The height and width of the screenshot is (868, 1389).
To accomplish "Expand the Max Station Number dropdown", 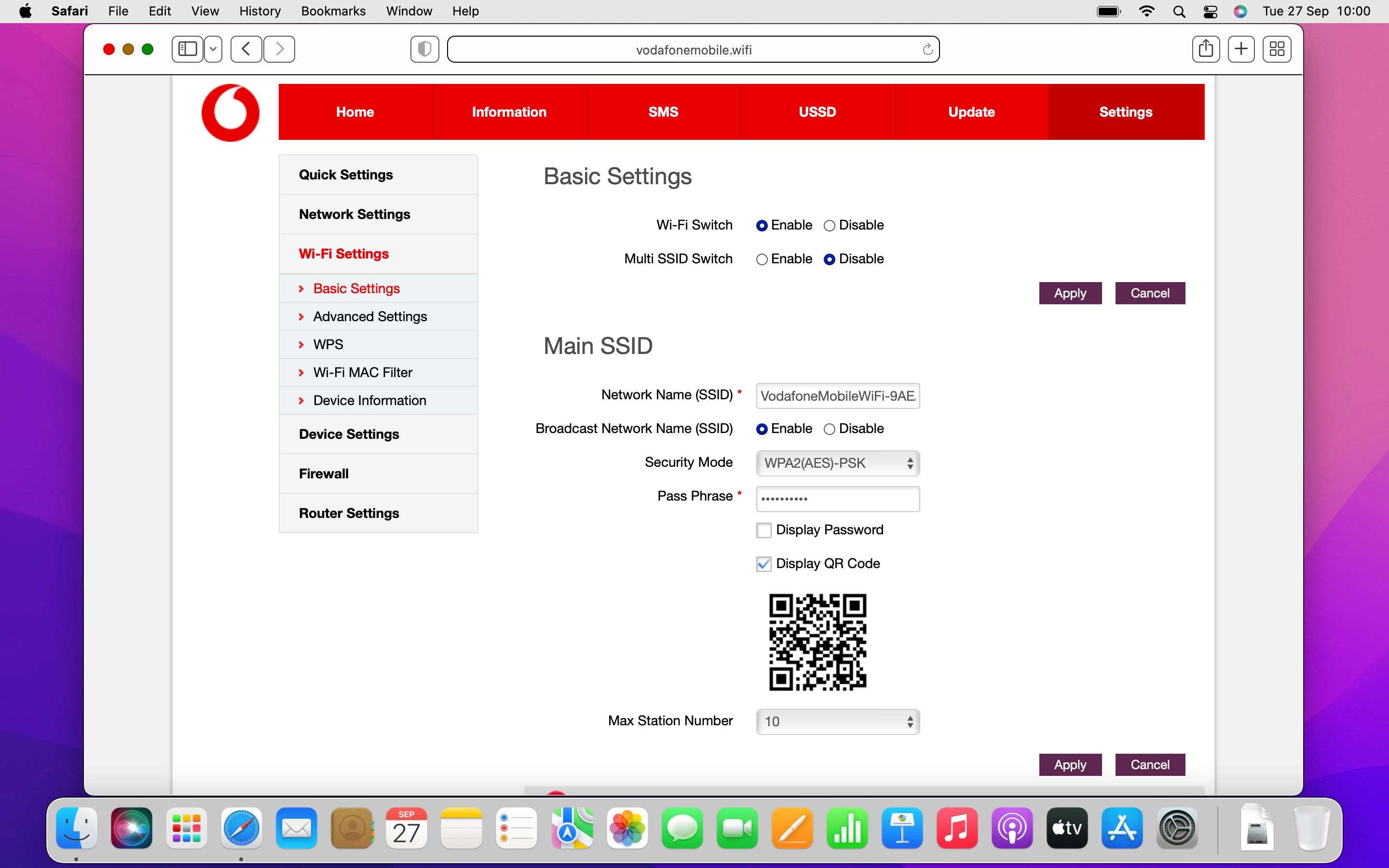I will [x=837, y=721].
